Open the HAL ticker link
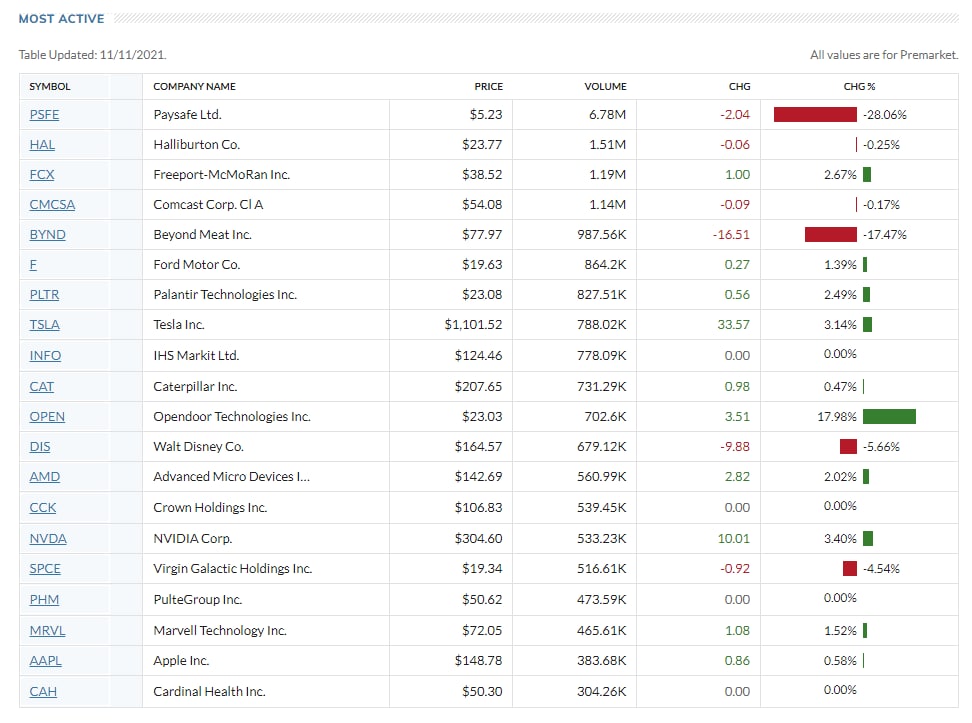Screen dimensions: 972x723 click(42, 144)
